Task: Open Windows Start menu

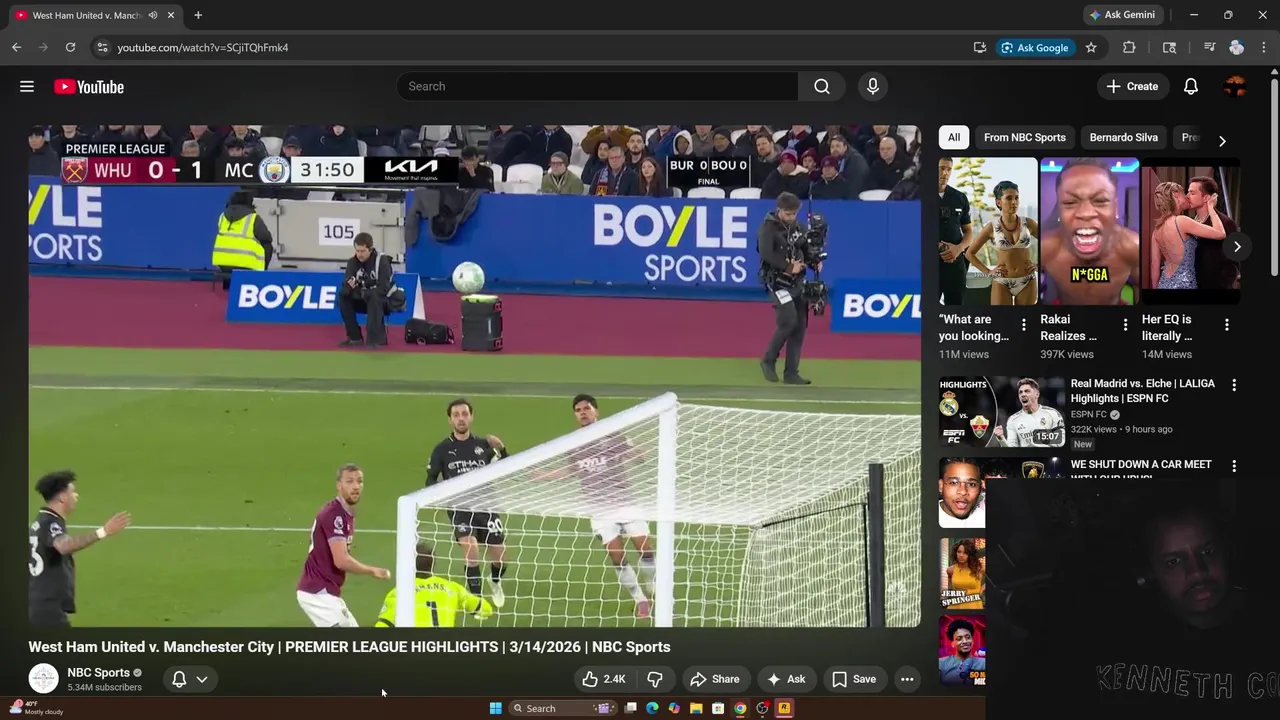Action: [495, 708]
